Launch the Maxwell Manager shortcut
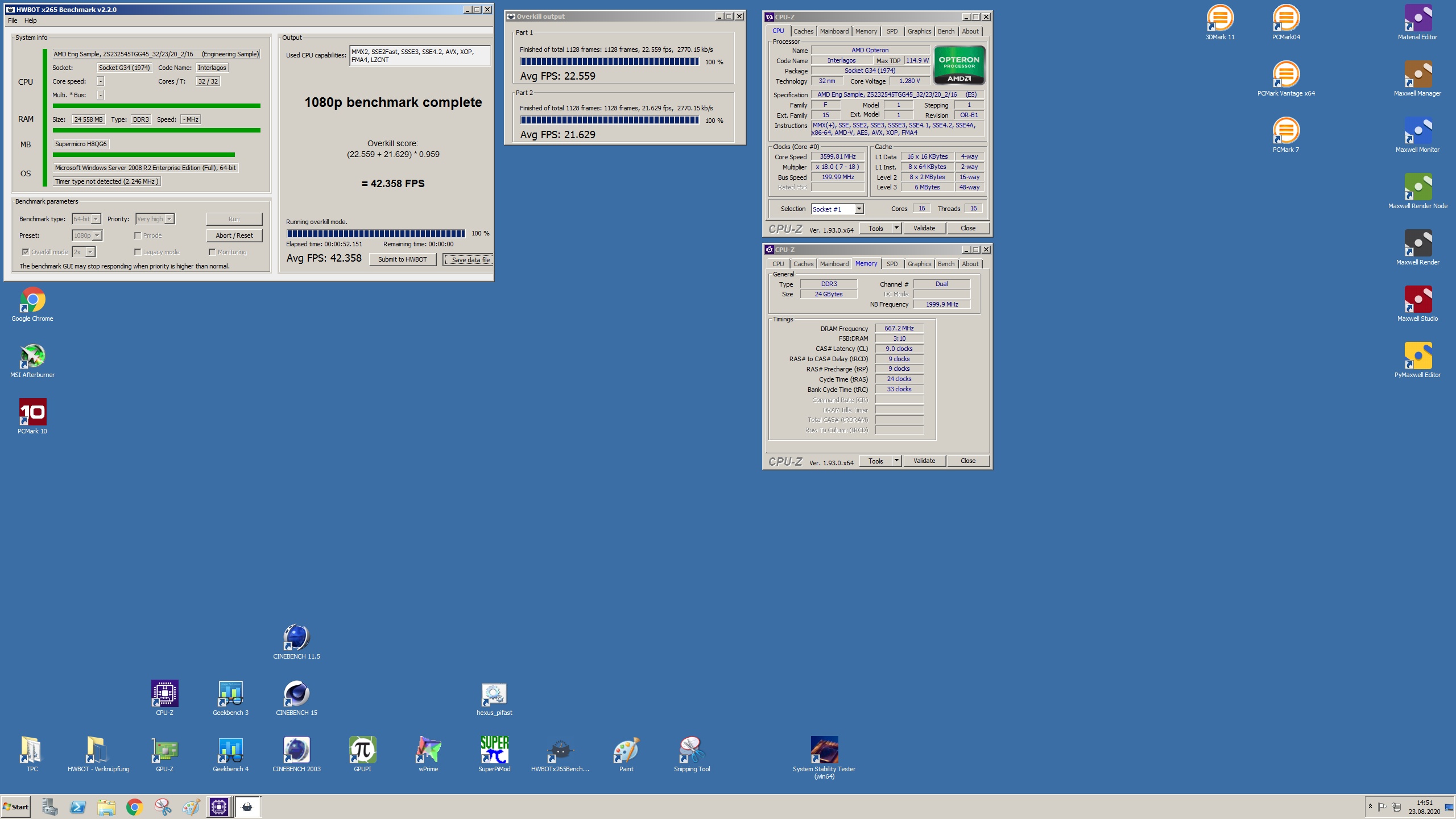This screenshot has height=819, width=1456. click(x=1417, y=79)
